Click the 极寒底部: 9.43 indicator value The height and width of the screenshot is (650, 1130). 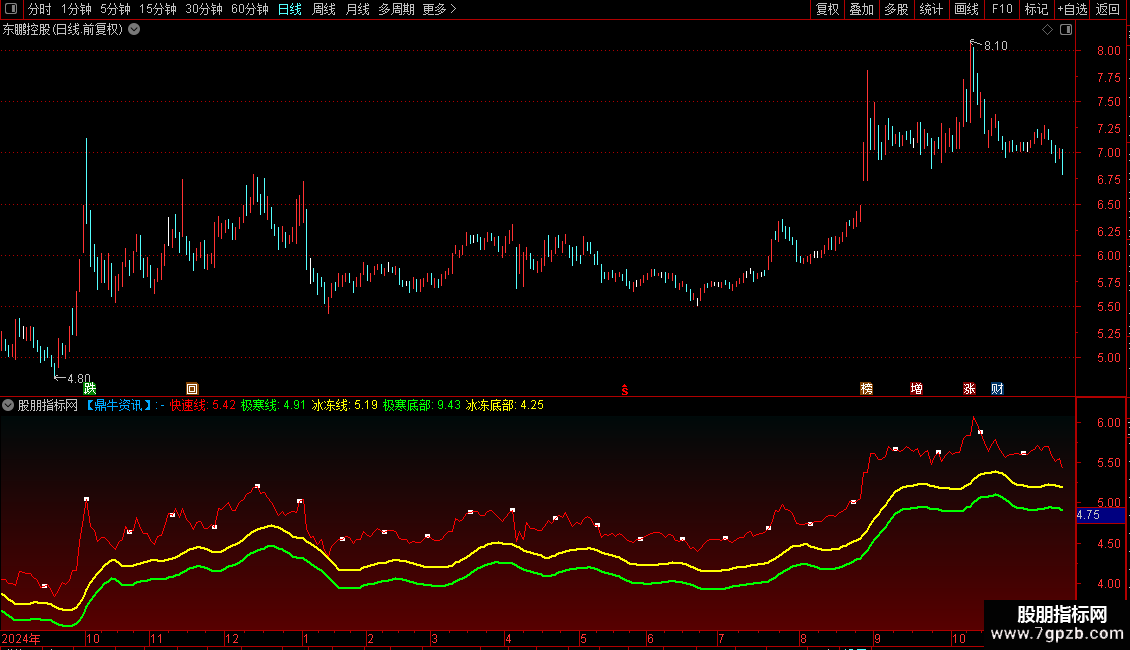tap(422, 406)
